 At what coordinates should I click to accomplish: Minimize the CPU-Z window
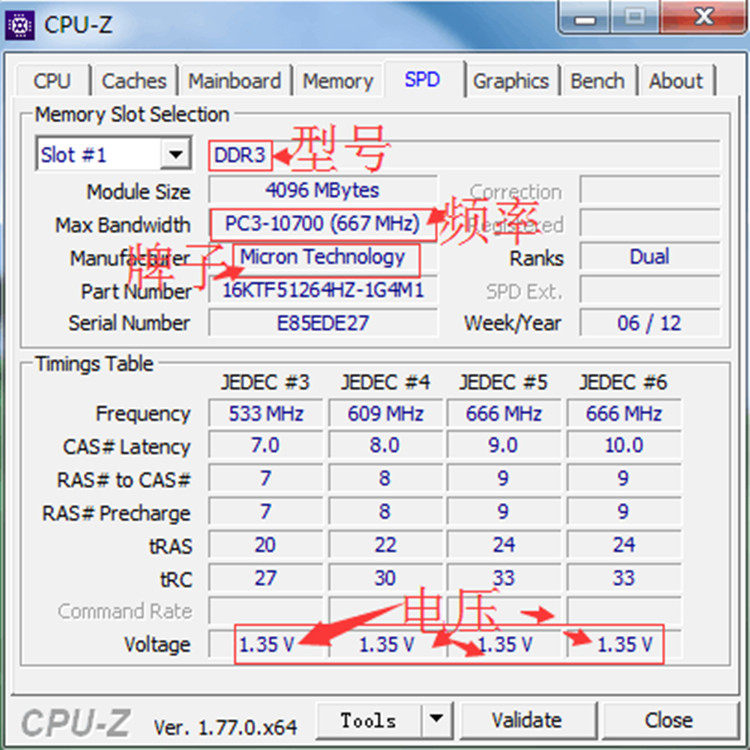tap(585, 18)
